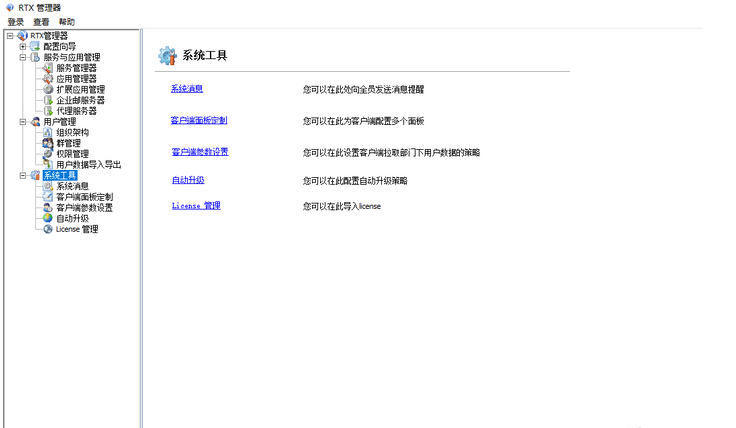Collapse the RTX管理器 root node

click(x=10, y=36)
